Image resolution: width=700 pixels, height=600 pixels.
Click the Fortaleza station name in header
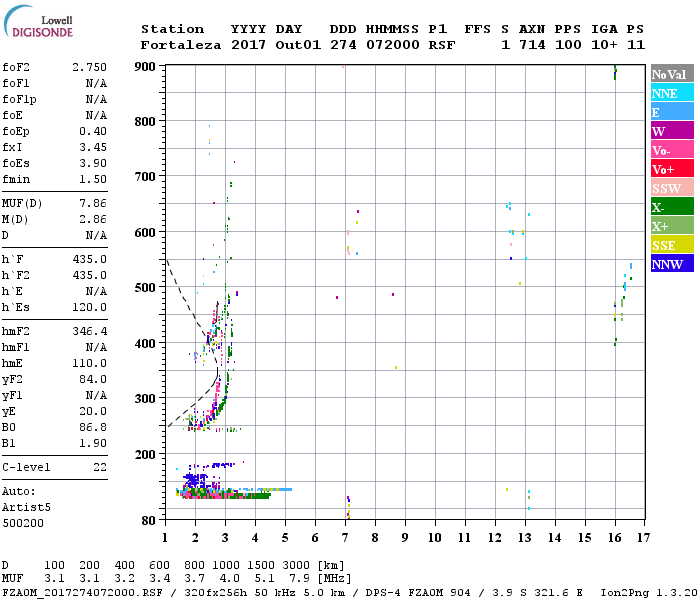tap(181, 45)
